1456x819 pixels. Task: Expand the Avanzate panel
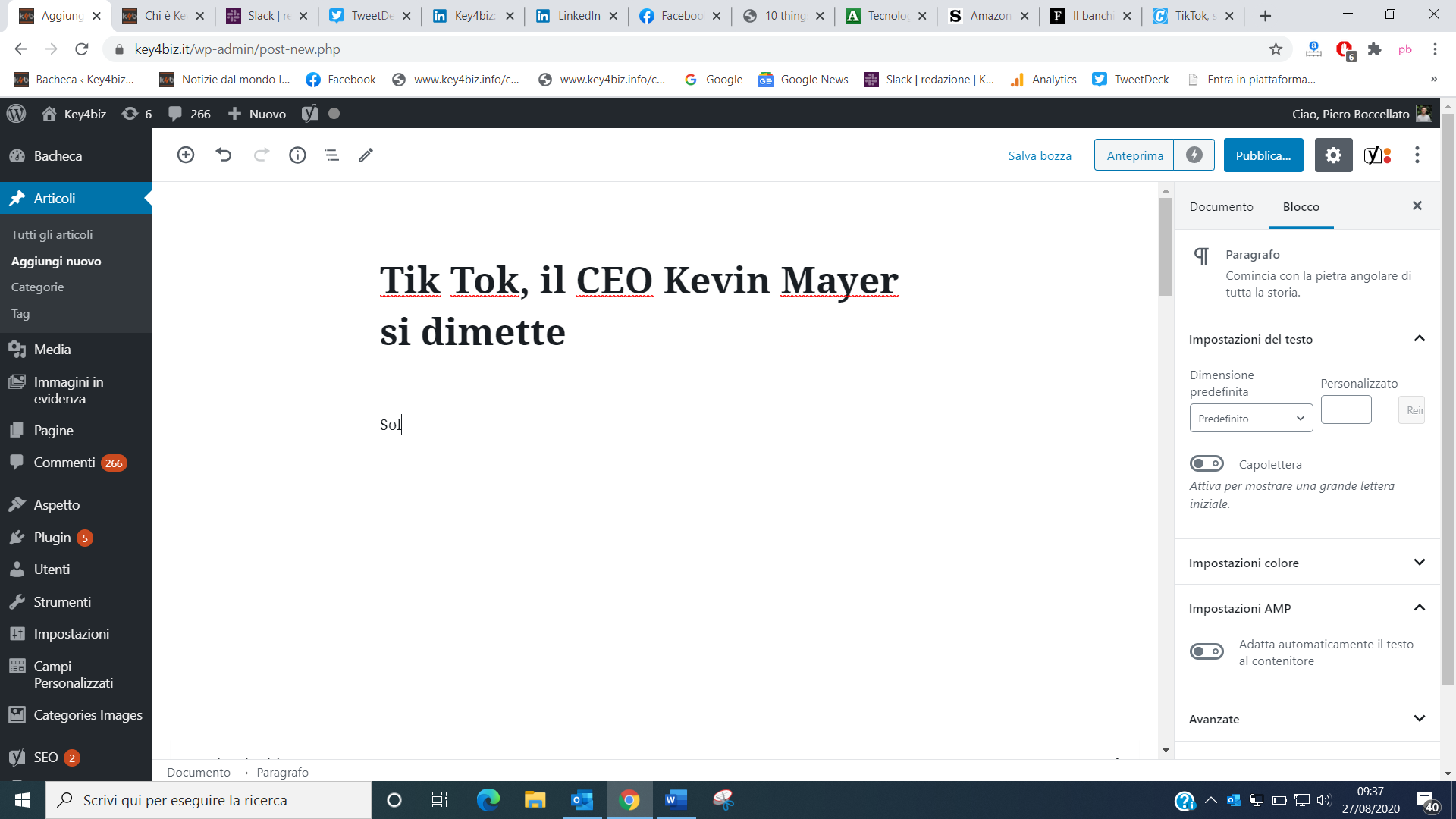[1307, 719]
